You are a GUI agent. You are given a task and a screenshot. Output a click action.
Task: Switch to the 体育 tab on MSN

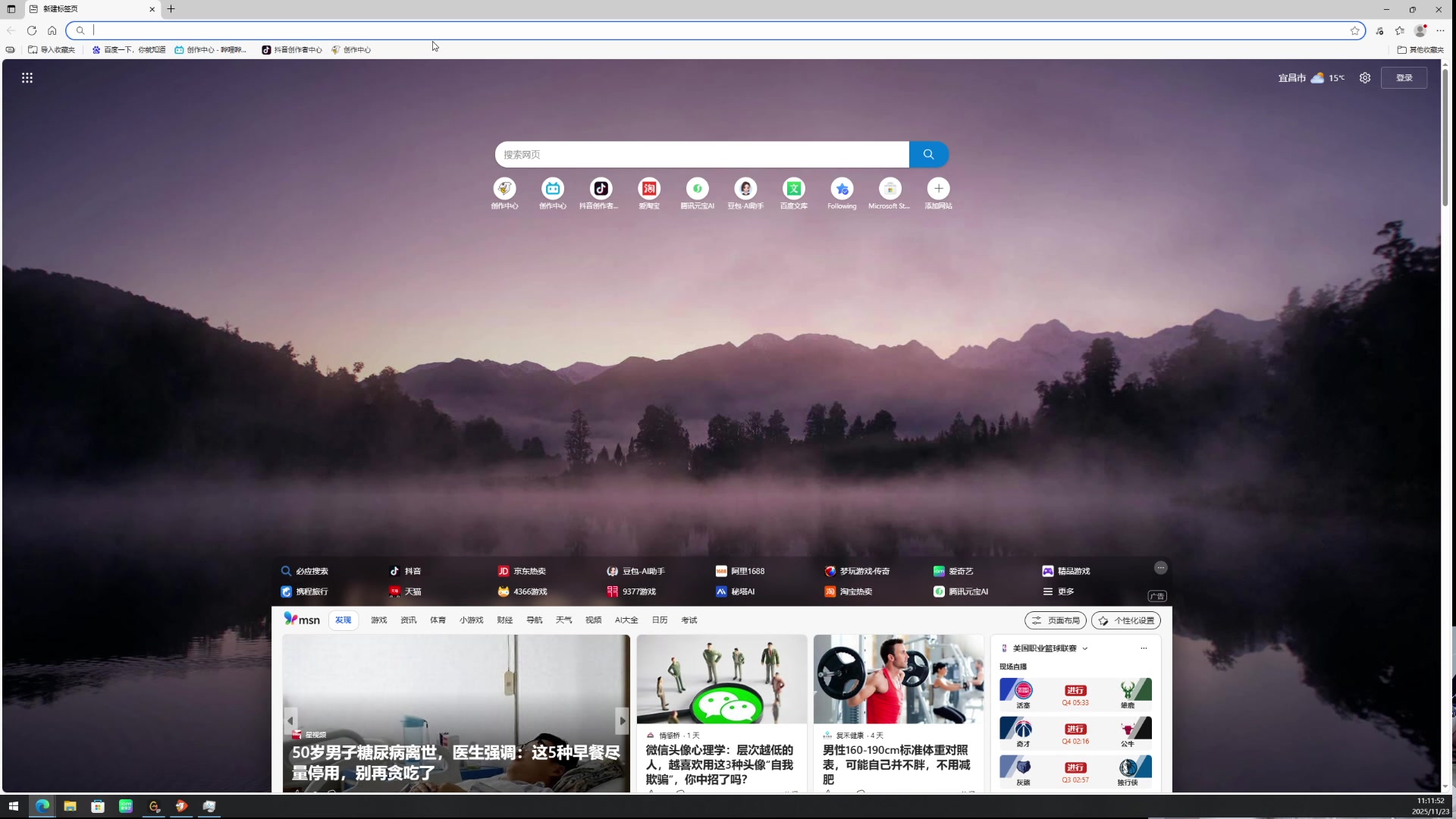(438, 620)
